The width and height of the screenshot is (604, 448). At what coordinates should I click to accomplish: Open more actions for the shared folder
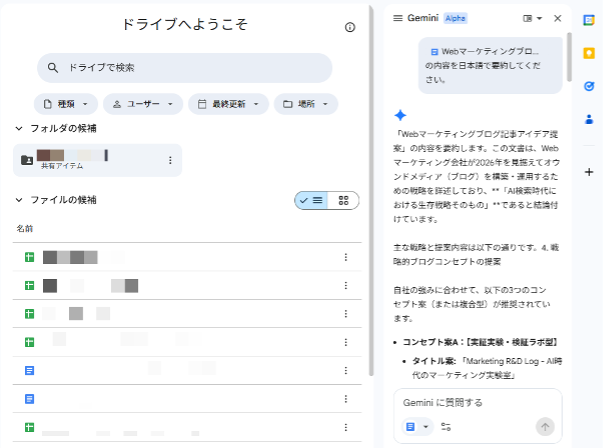pyautogui.click(x=170, y=160)
